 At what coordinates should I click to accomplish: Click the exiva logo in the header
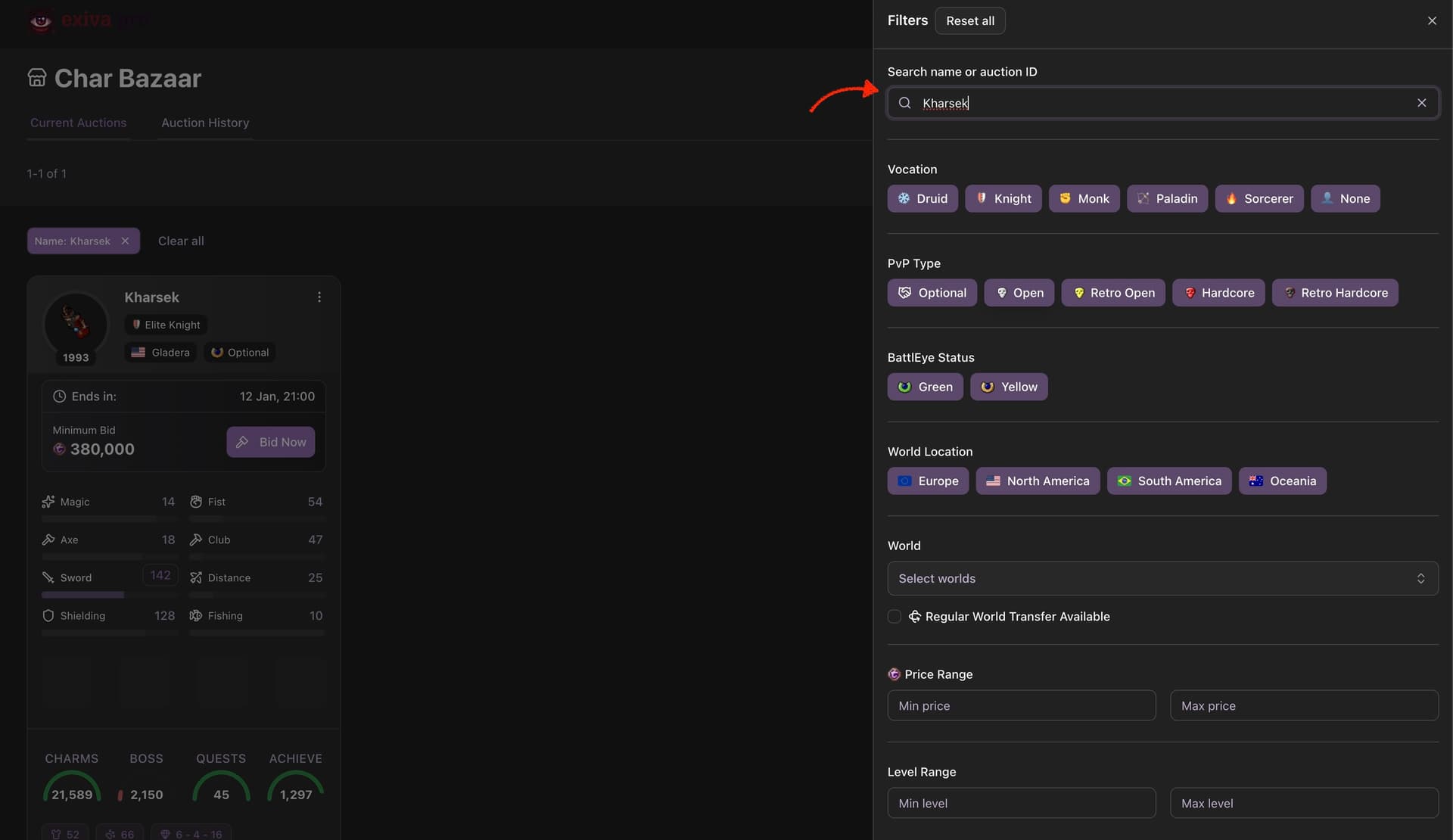pyautogui.click(x=87, y=20)
